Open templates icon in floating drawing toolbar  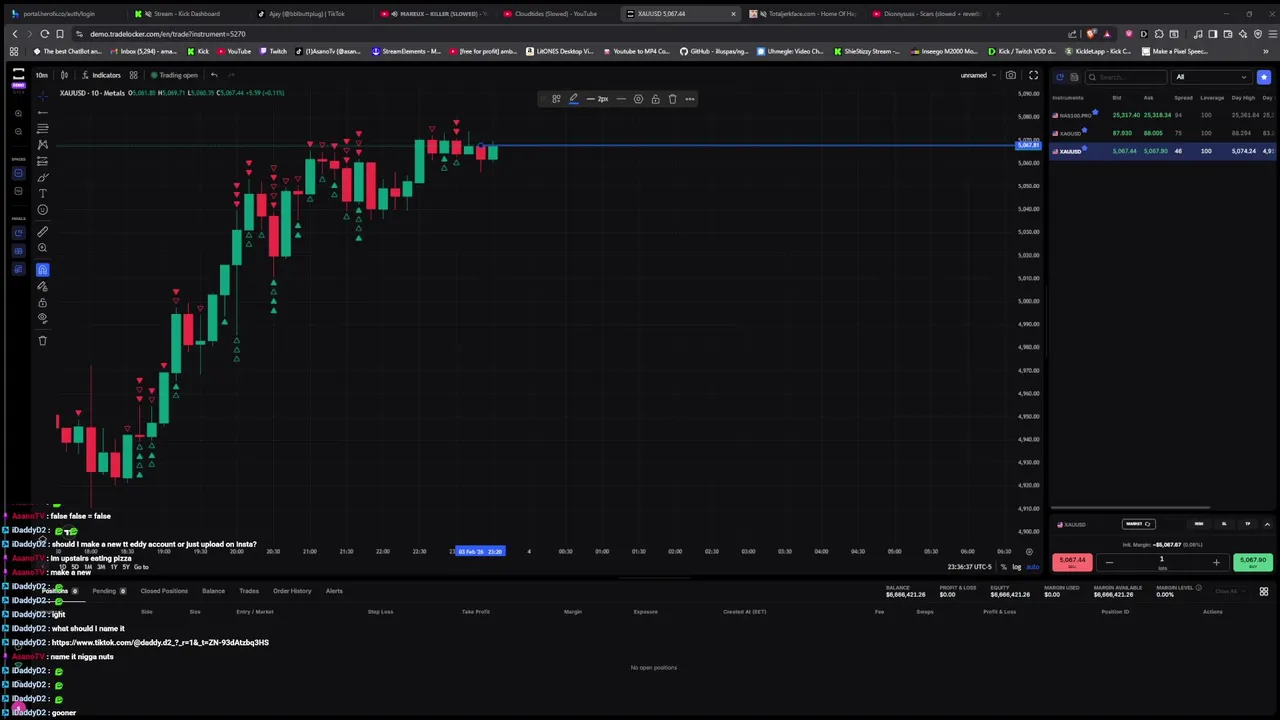pyautogui.click(x=556, y=99)
